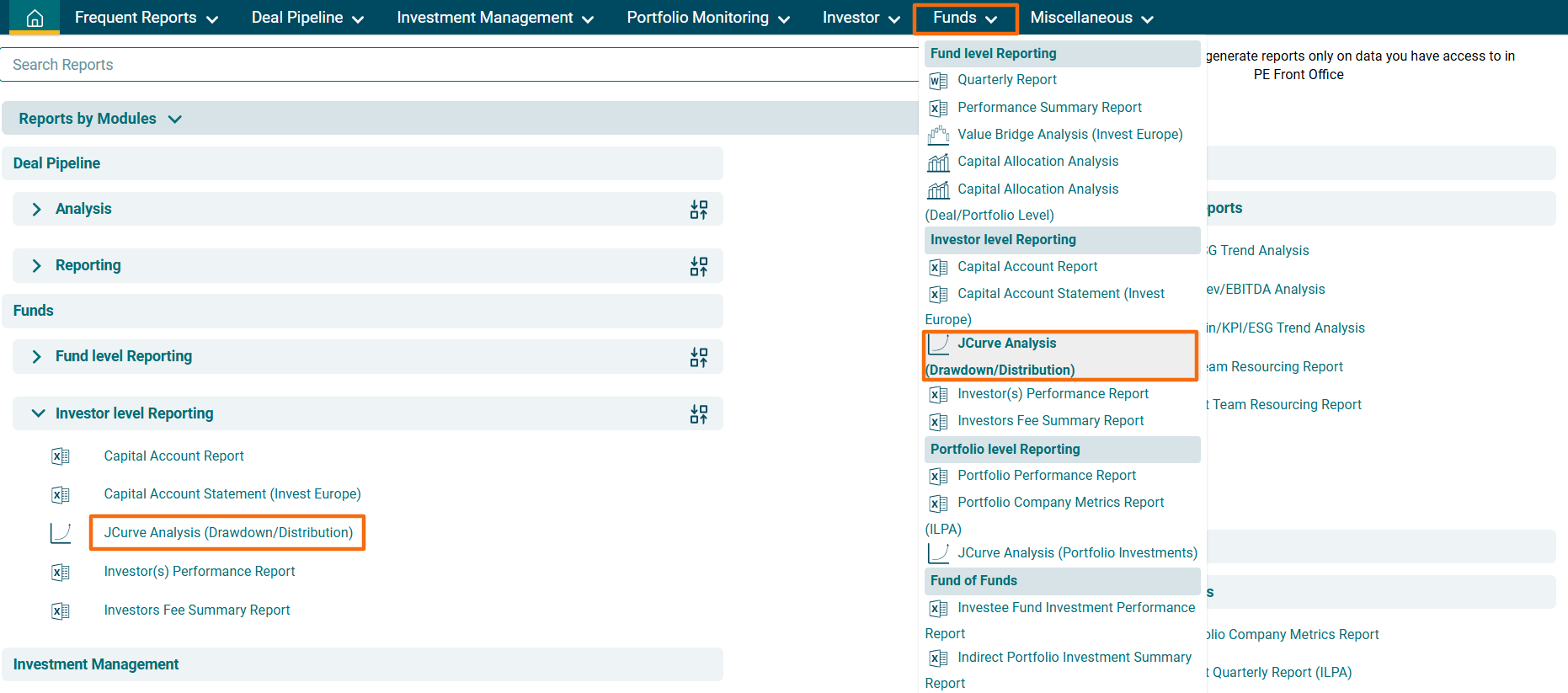Open Investors Fee Summary Report in left list
The height and width of the screenshot is (693, 1568).
pyautogui.click(x=197, y=610)
